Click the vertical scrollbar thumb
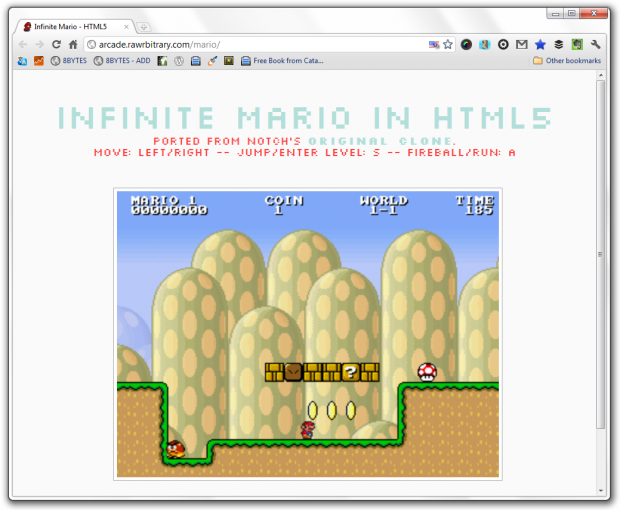This screenshot has height=510, width=620. 601,255
